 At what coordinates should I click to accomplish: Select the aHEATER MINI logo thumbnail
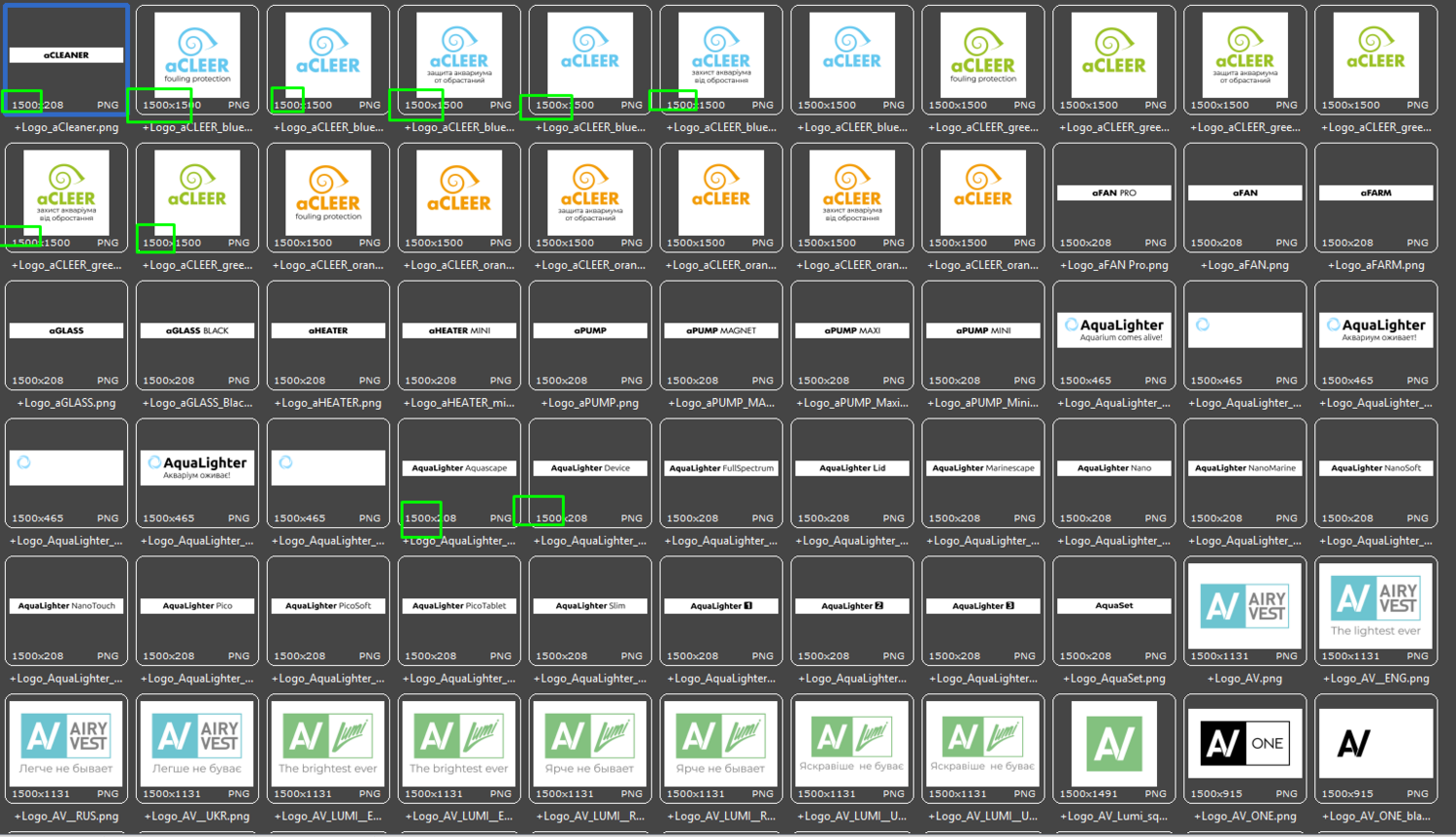(x=459, y=335)
